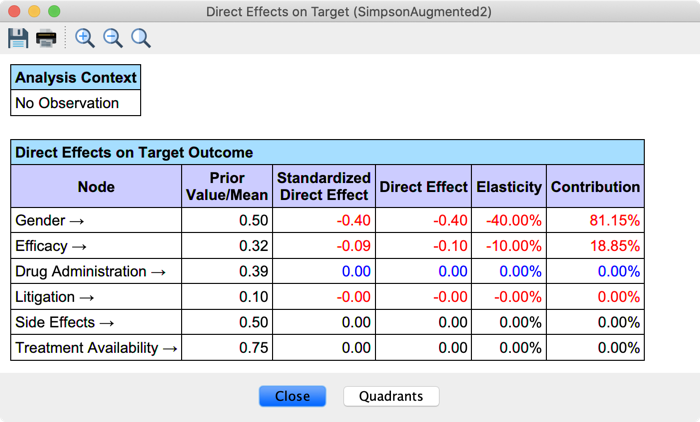Screen dimensions: 700x422
Task: Open the Quadrants view
Action: coord(391,396)
